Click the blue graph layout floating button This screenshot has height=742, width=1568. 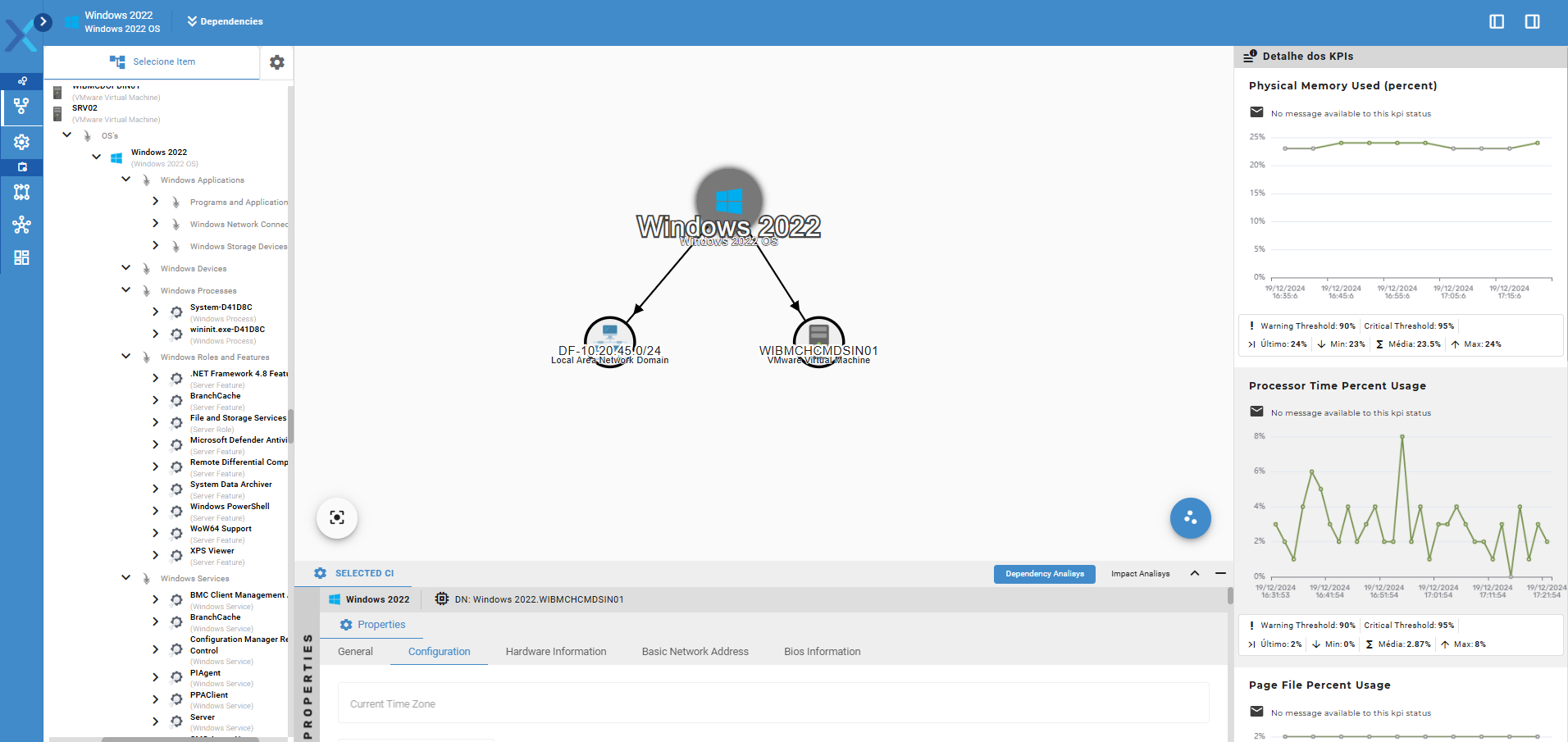click(x=1190, y=518)
